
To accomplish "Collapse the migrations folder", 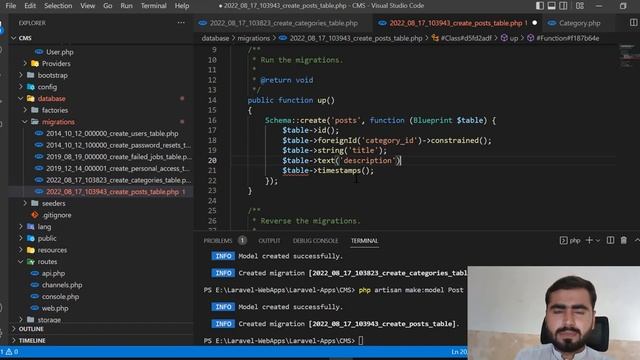I will (x=58, y=122).
